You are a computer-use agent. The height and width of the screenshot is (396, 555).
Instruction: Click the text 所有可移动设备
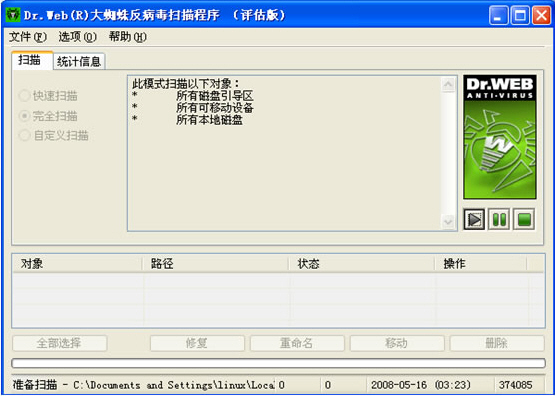point(214,108)
